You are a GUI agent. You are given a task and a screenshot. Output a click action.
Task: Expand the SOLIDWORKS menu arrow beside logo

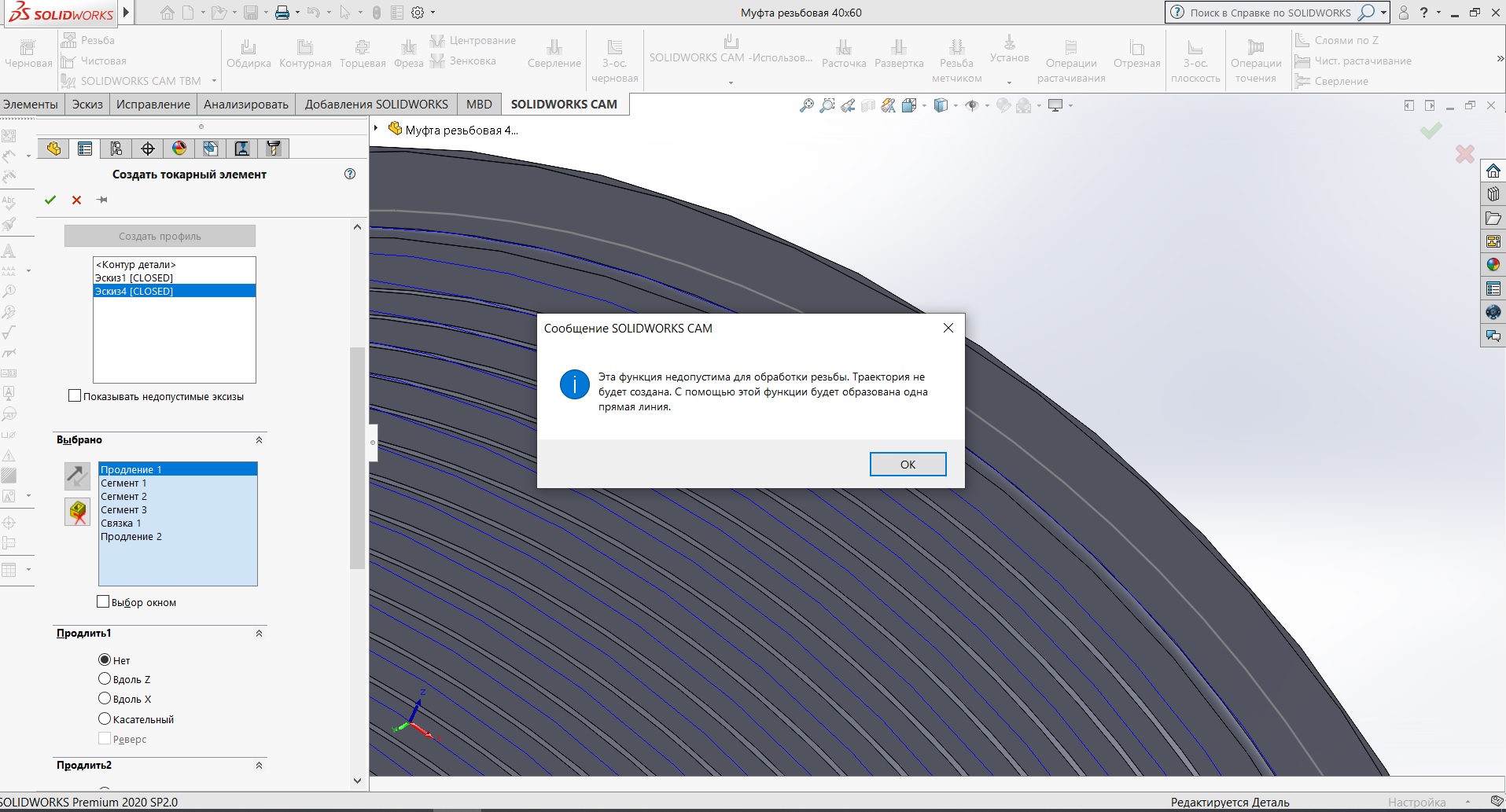[x=126, y=13]
